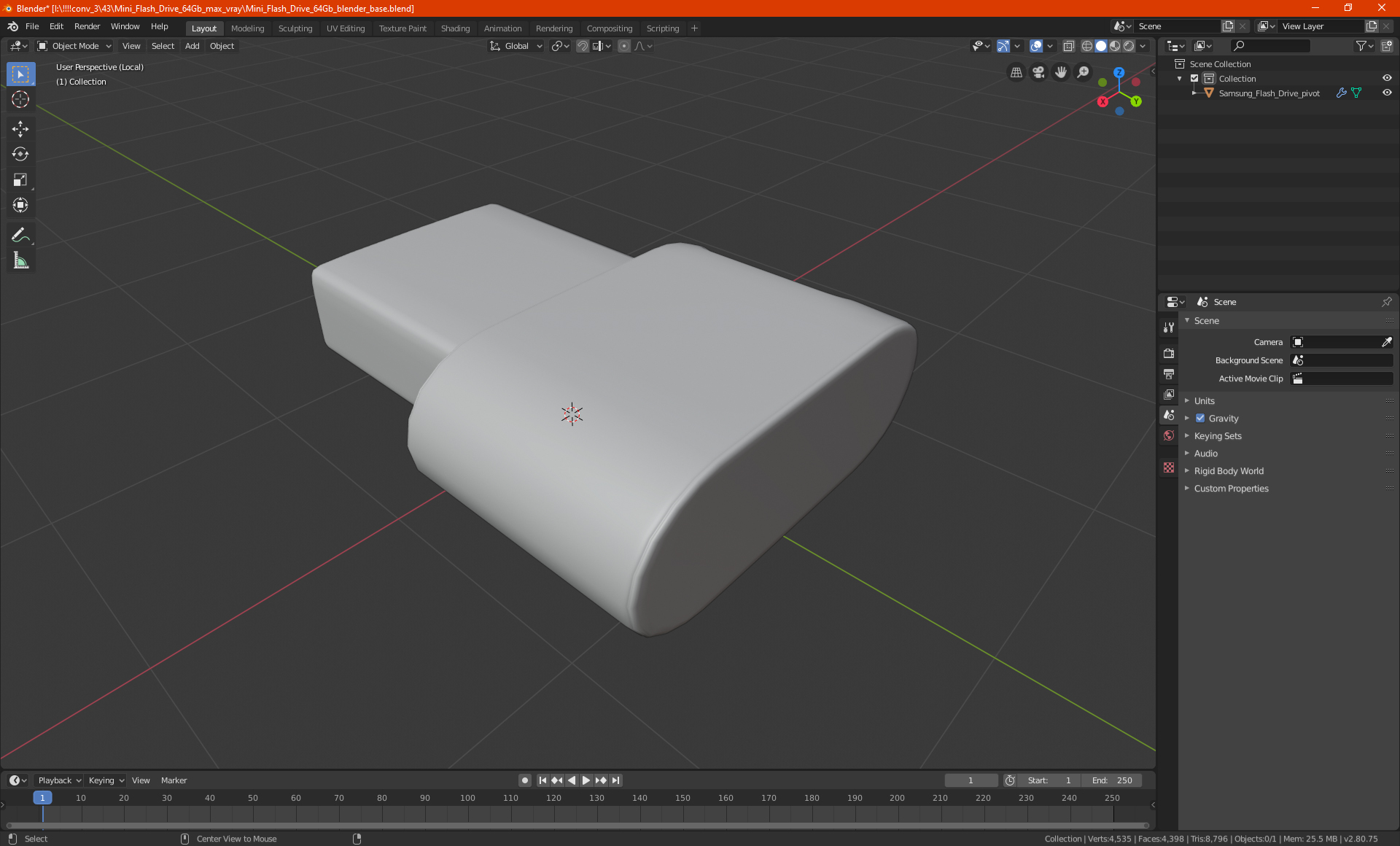This screenshot has width=1400, height=846.
Task: Expand the Units panel
Action: click(1204, 401)
